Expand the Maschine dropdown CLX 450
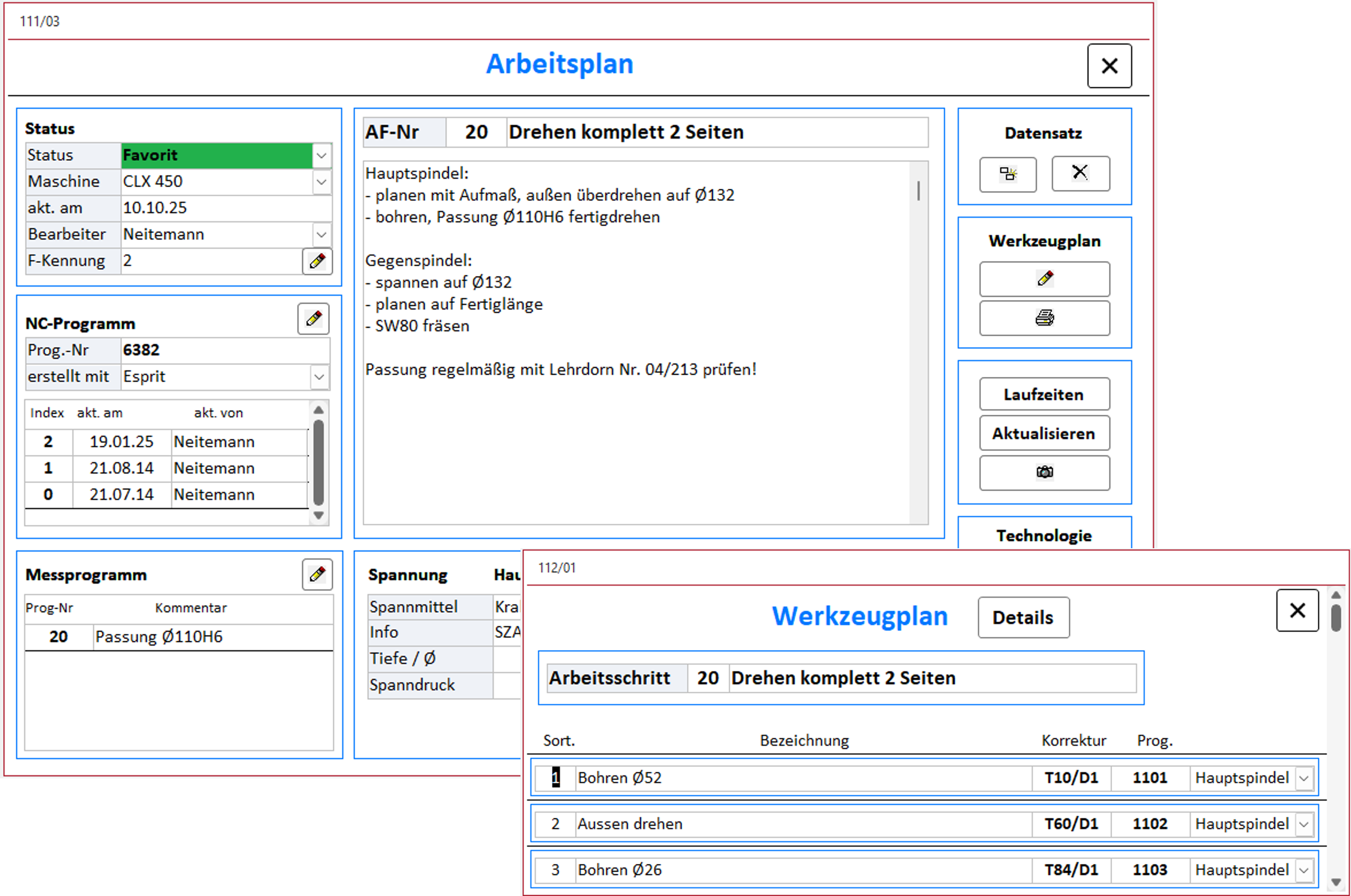 tap(321, 182)
